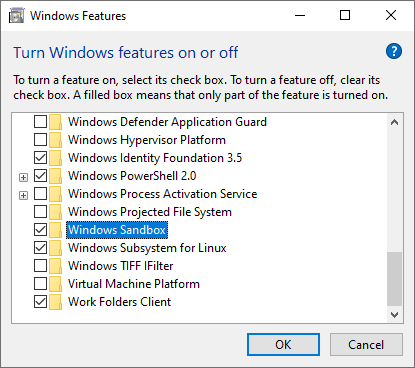Click folder icon beside Windows Identity Foundation 3.5
The height and width of the screenshot is (368, 415).
coord(55,158)
